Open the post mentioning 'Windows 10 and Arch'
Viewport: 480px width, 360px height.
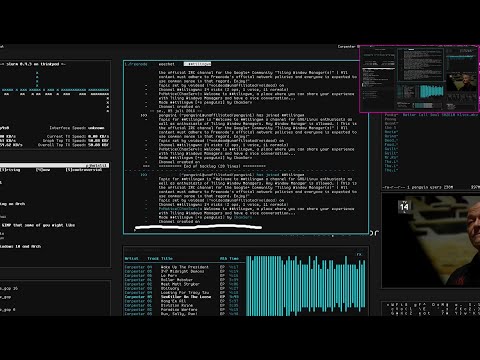coord(20,247)
